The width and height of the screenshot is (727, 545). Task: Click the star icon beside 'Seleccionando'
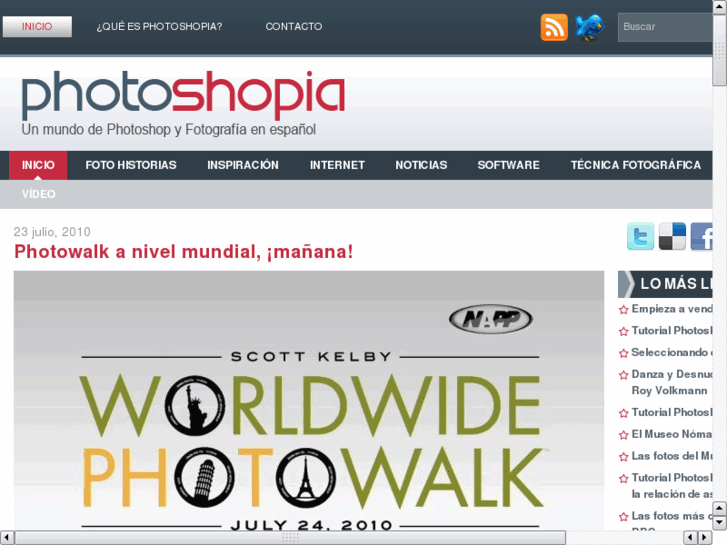click(x=624, y=353)
